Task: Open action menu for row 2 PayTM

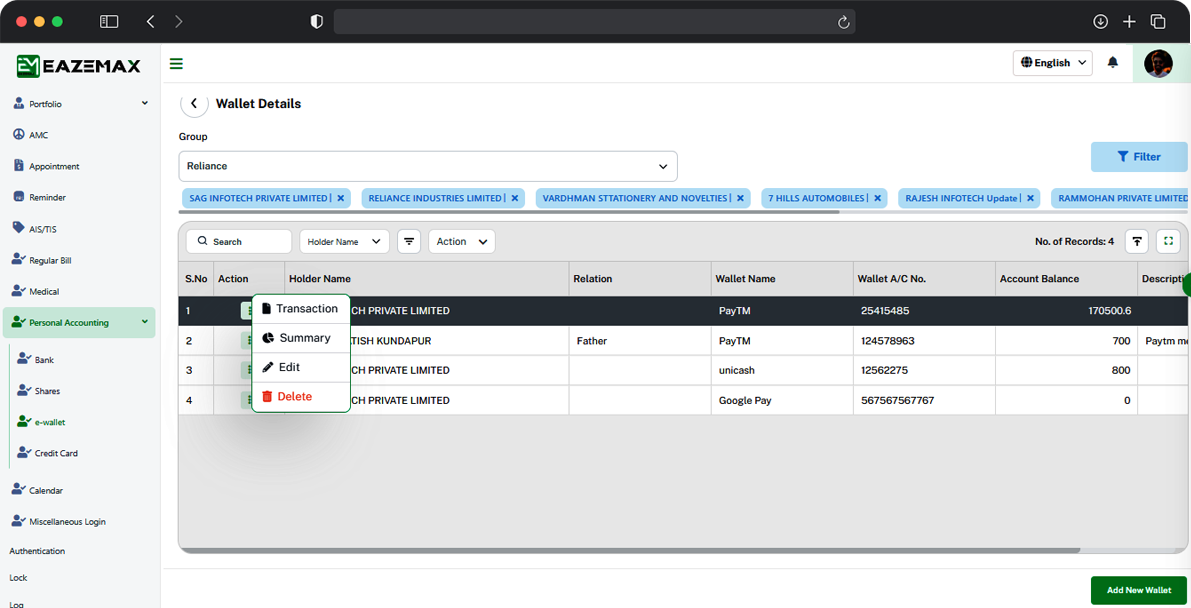Action: pos(247,340)
